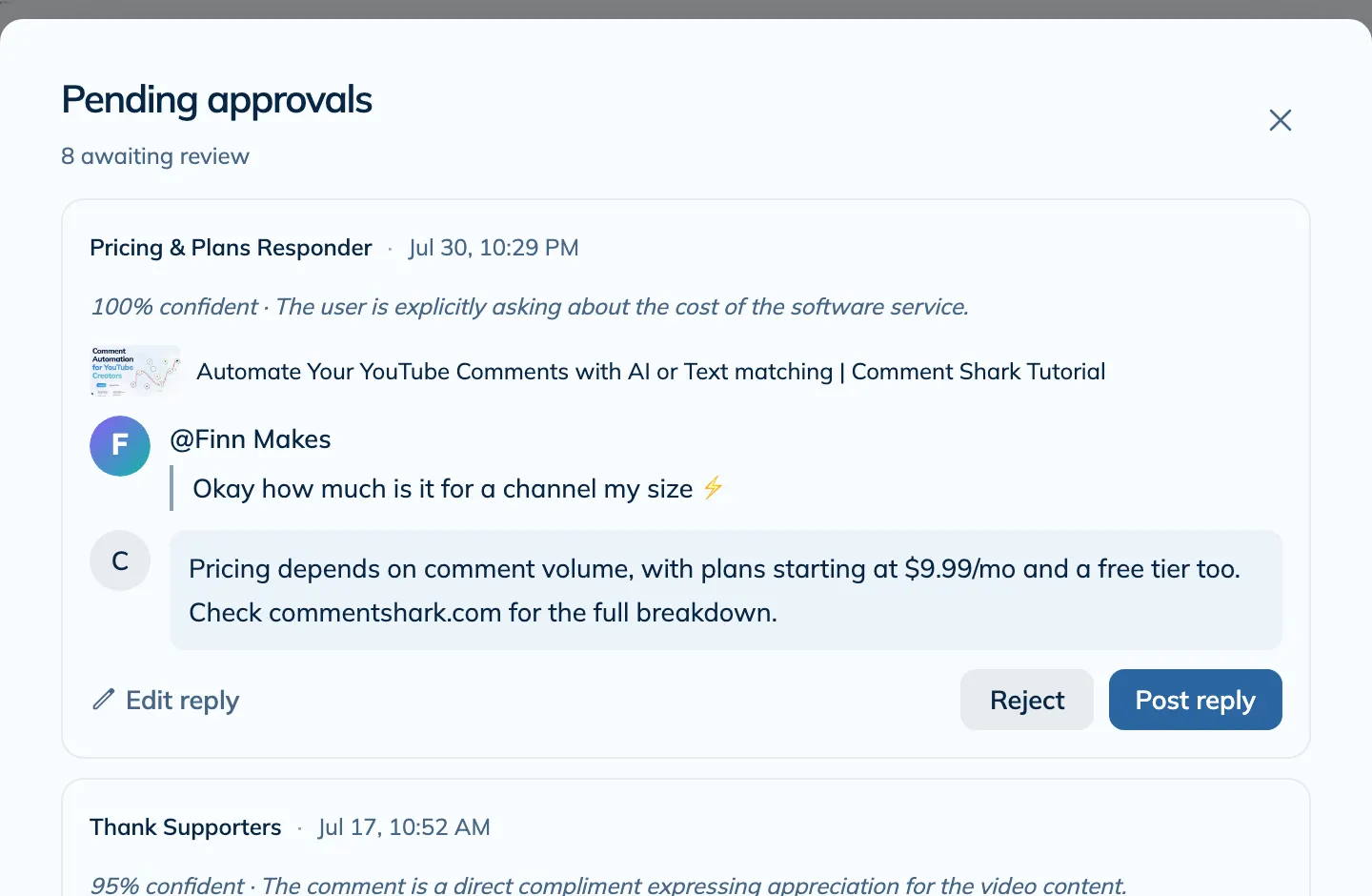Click the 'Jul 30, 10:29 PM' timestamp
This screenshot has width=1372, height=896.
[494, 248]
